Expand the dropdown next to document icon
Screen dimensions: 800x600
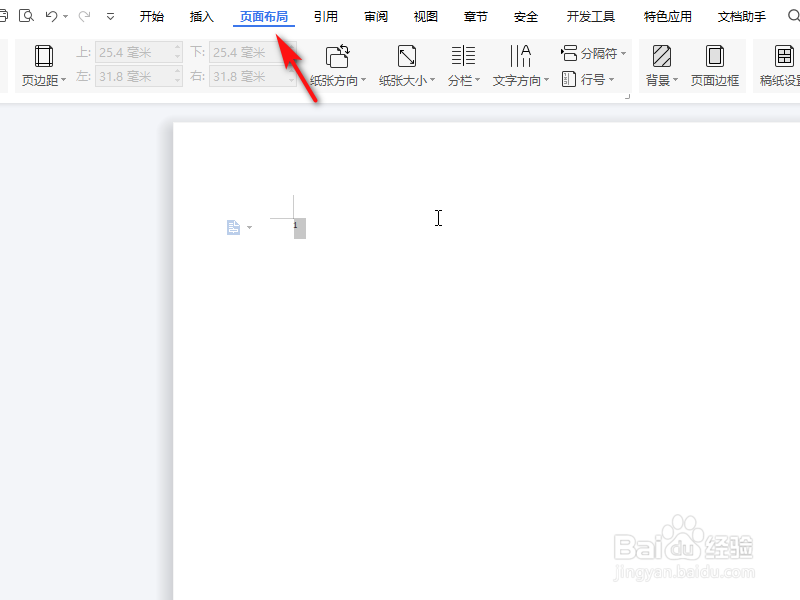249,228
